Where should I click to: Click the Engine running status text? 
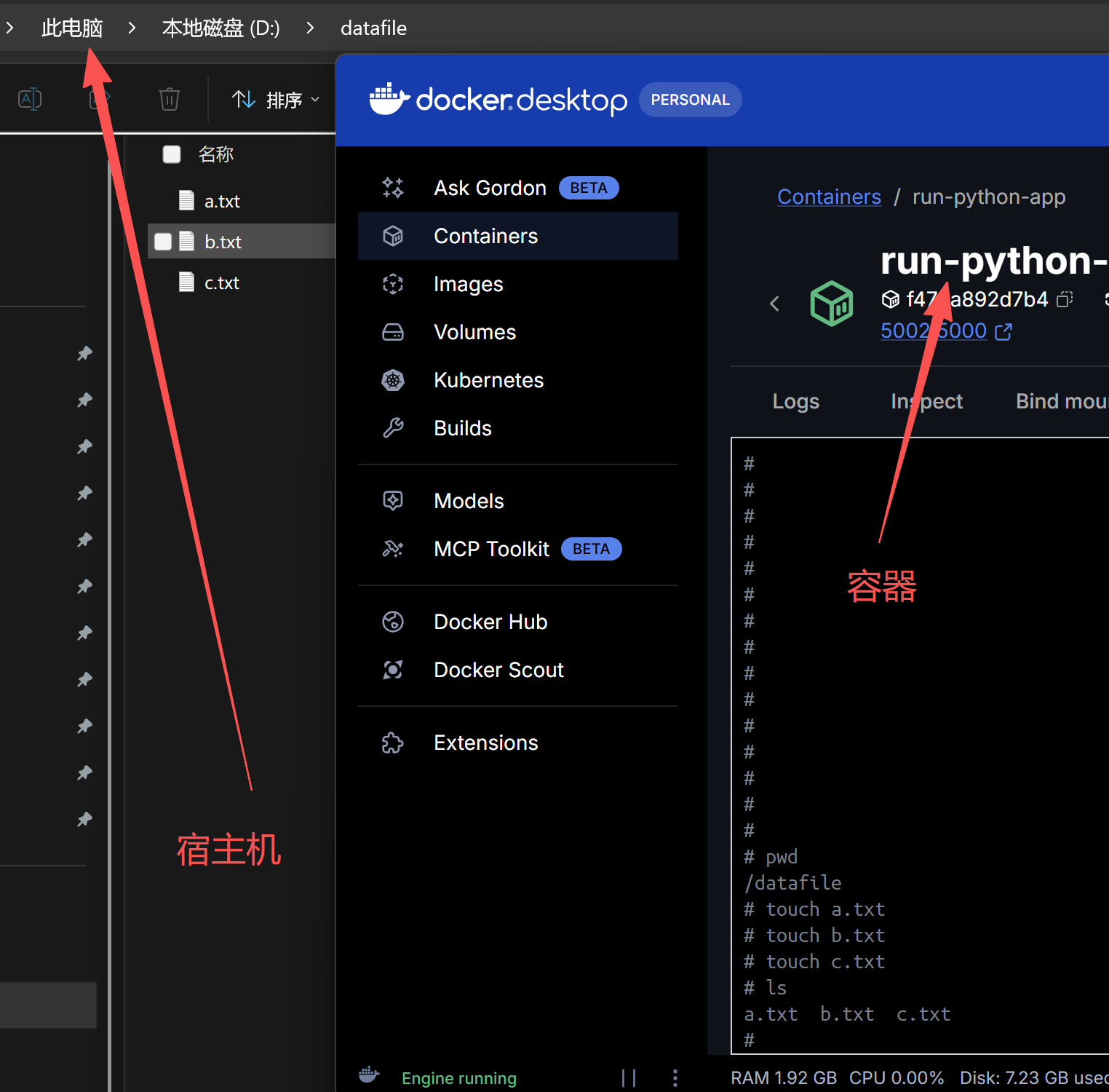click(459, 1078)
